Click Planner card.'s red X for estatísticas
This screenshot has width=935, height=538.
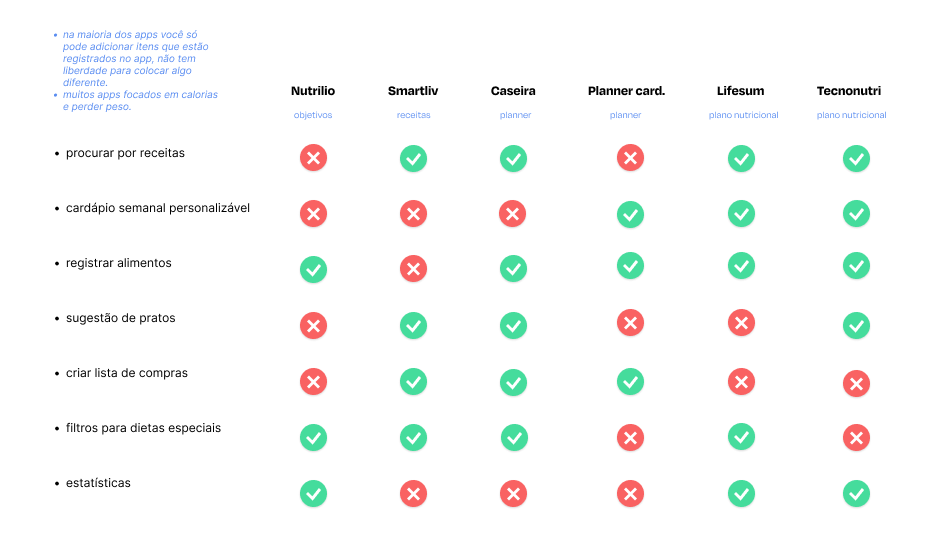click(630, 493)
